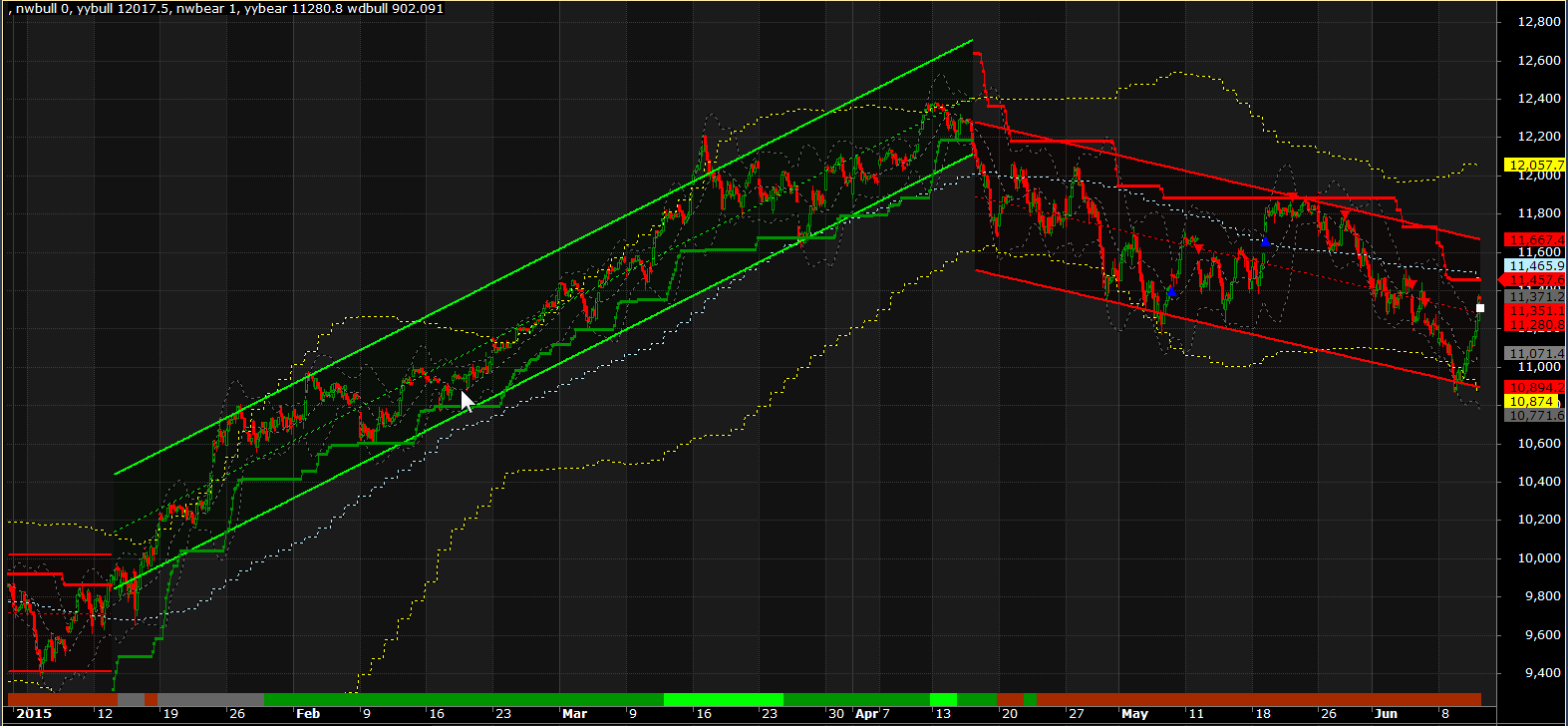Click the Jun month label on date axis

pyautogui.click(x=1386, y=714)
